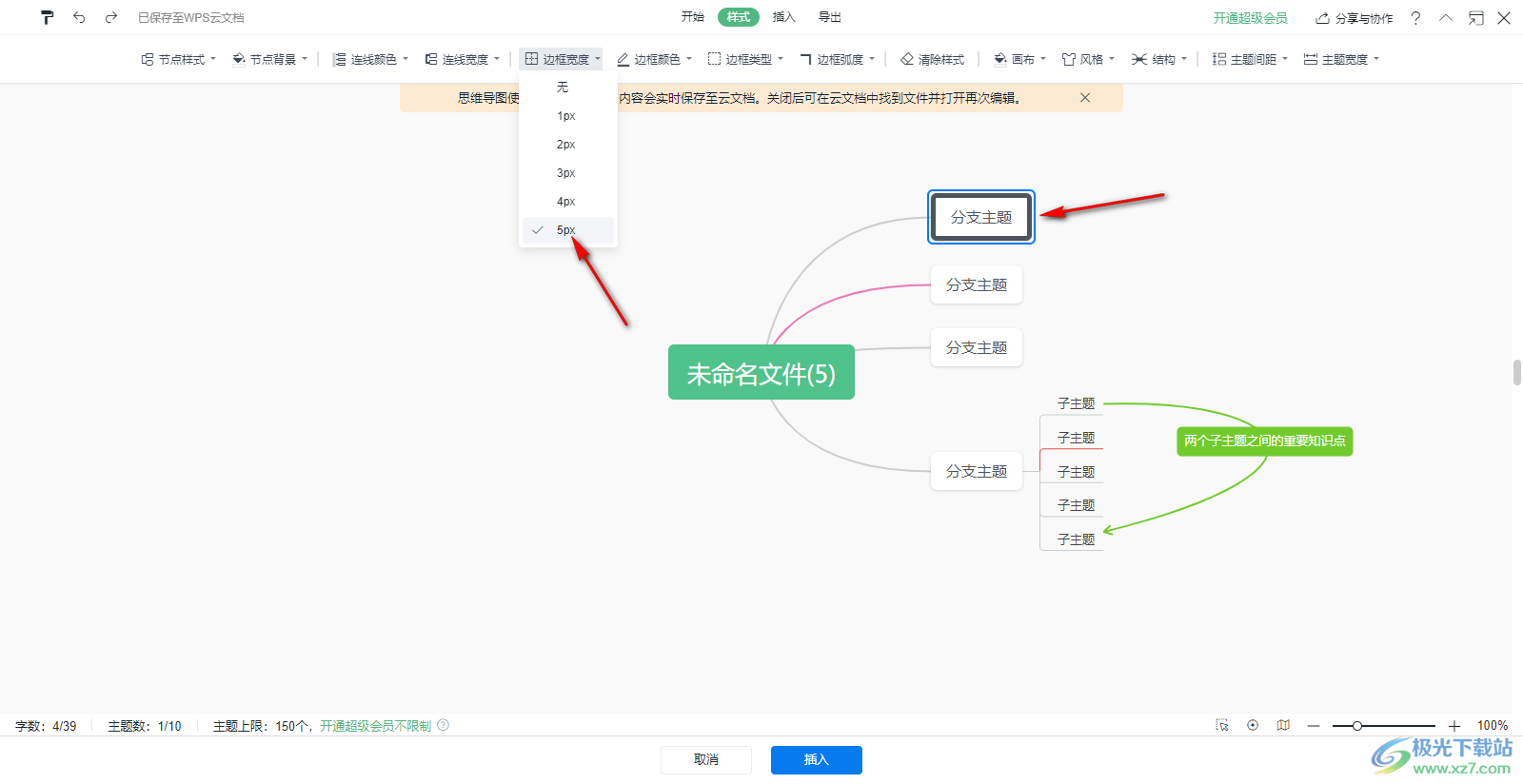Click the topic limit help icon
This screenshot has height=784, width=1523.
(x=443, y=725)
